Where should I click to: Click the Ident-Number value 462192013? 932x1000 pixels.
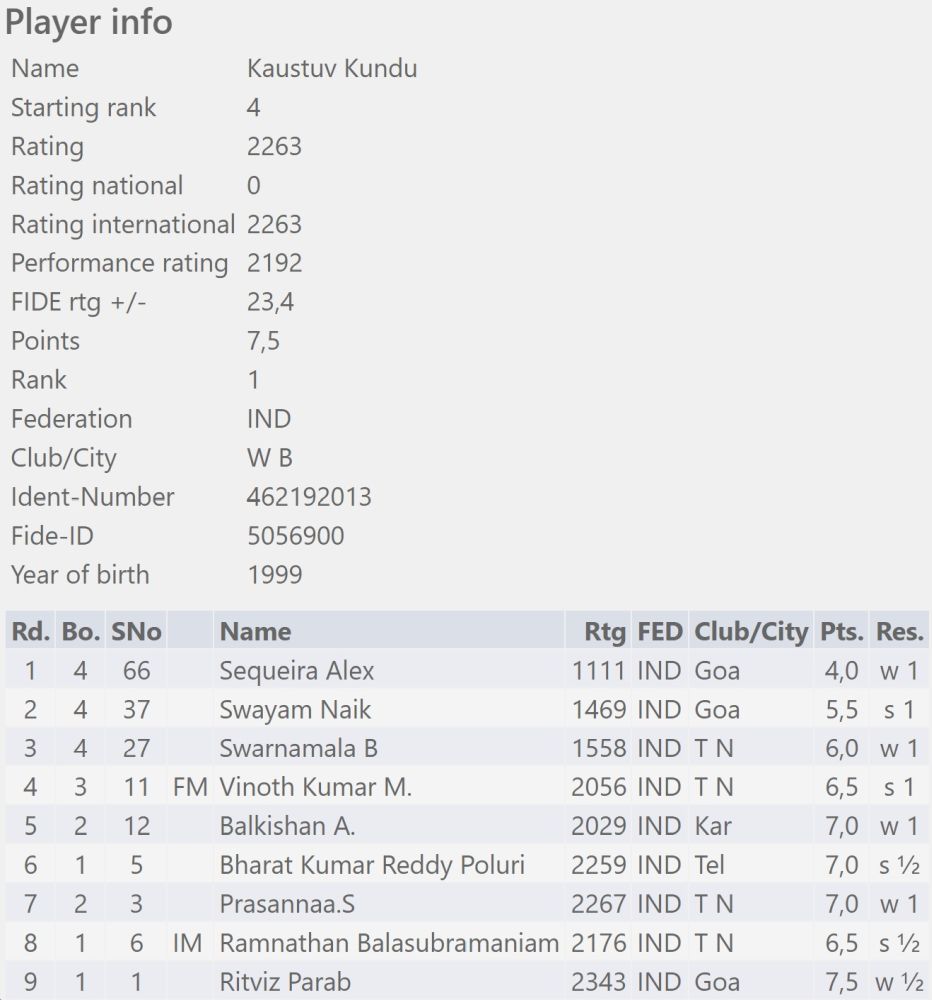pyautogui.click(x=309, y=497)
